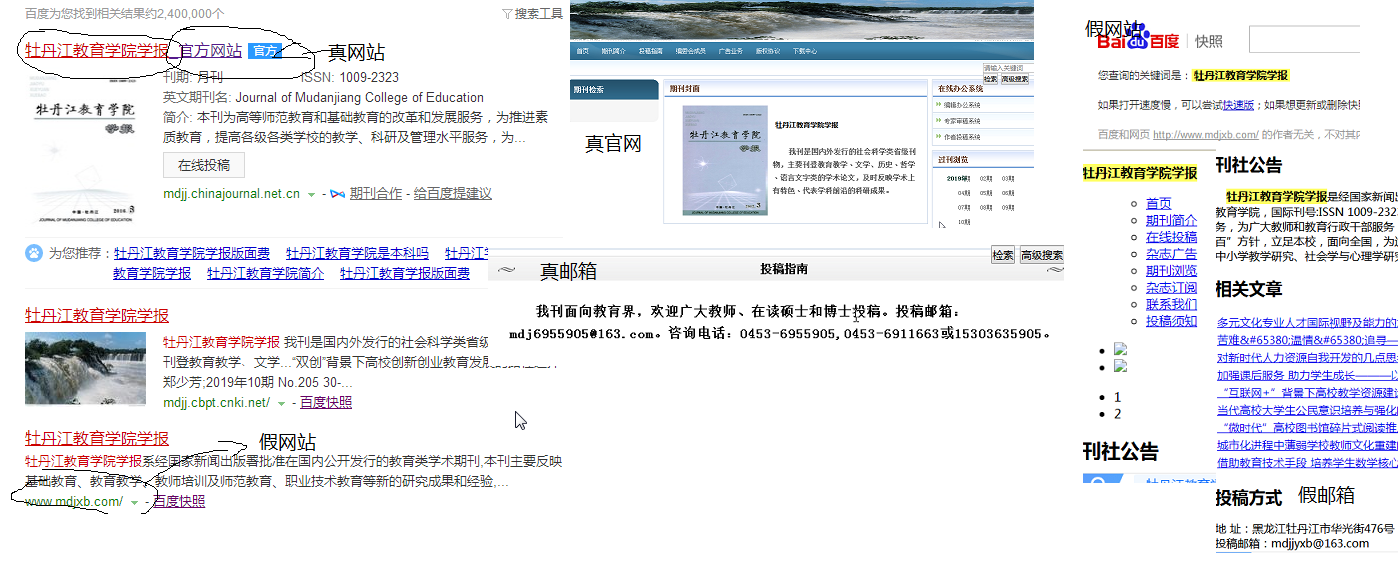1398x588 pixels.
Task: Click the mdjj.chinajournal.net.cn URL
Action: (231, 194)
